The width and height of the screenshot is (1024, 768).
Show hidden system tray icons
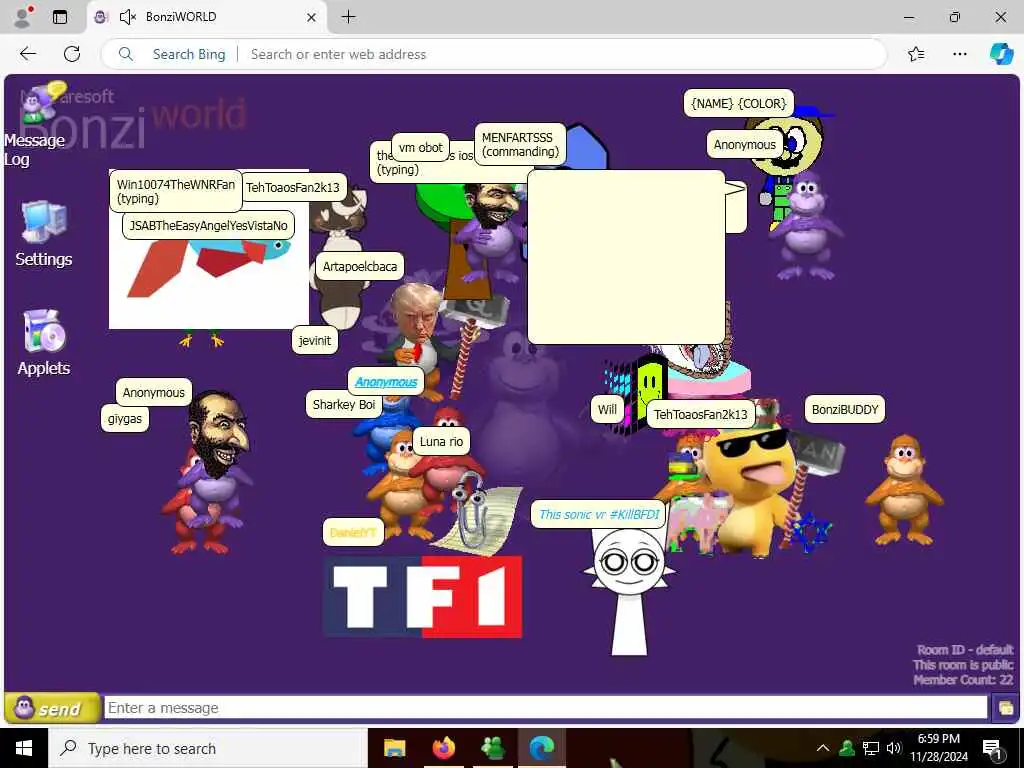tap(823, 748)
